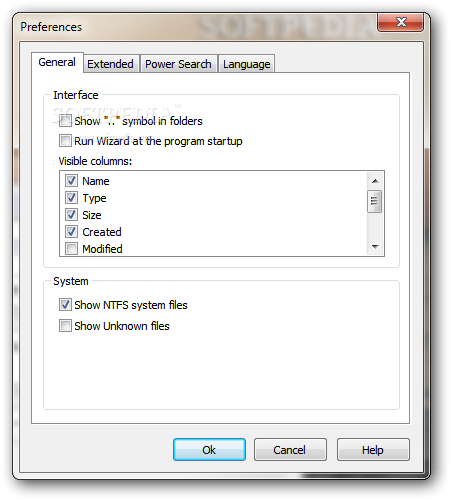Select the Modified entry text in columns list

pyautogui.click(x=102, y=249)
